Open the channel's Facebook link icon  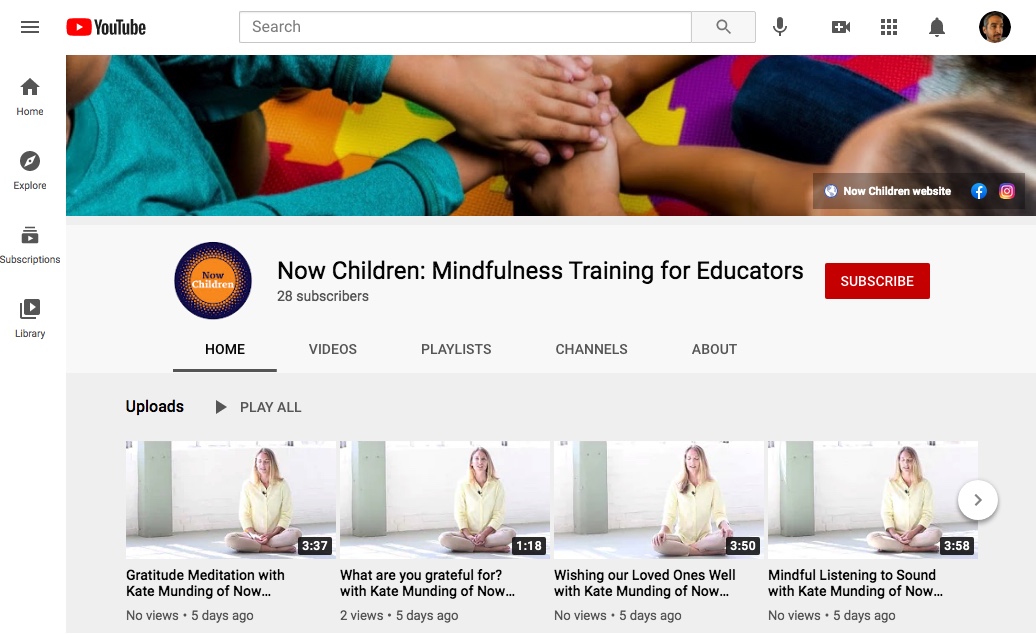(979, 192)
